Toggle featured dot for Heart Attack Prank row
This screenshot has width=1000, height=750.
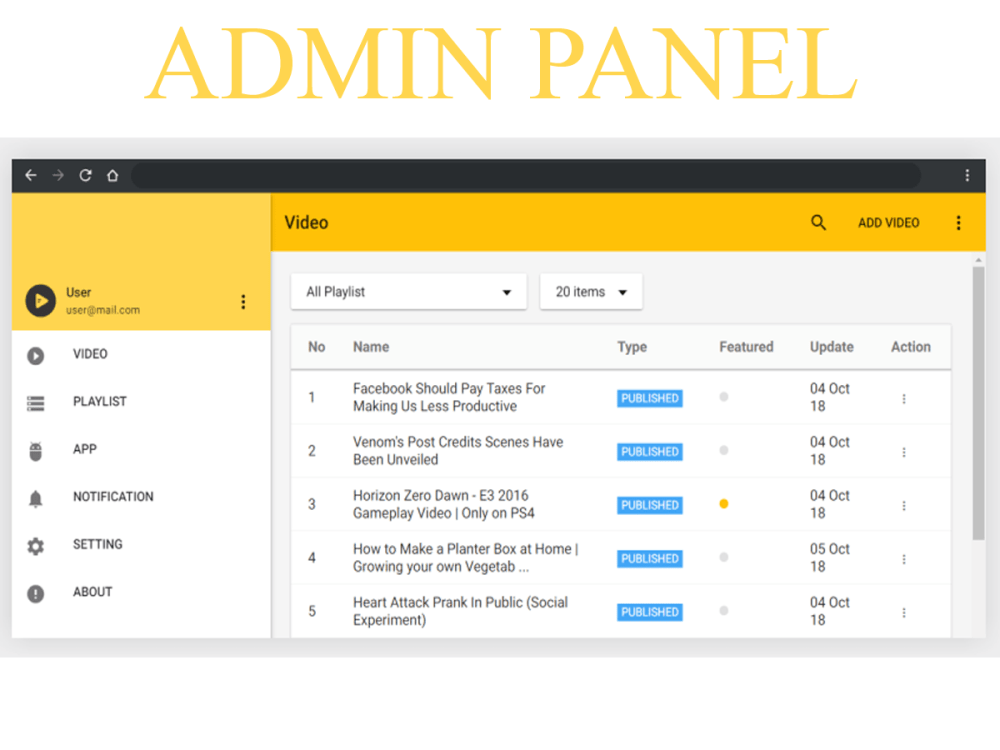(724, 611)
